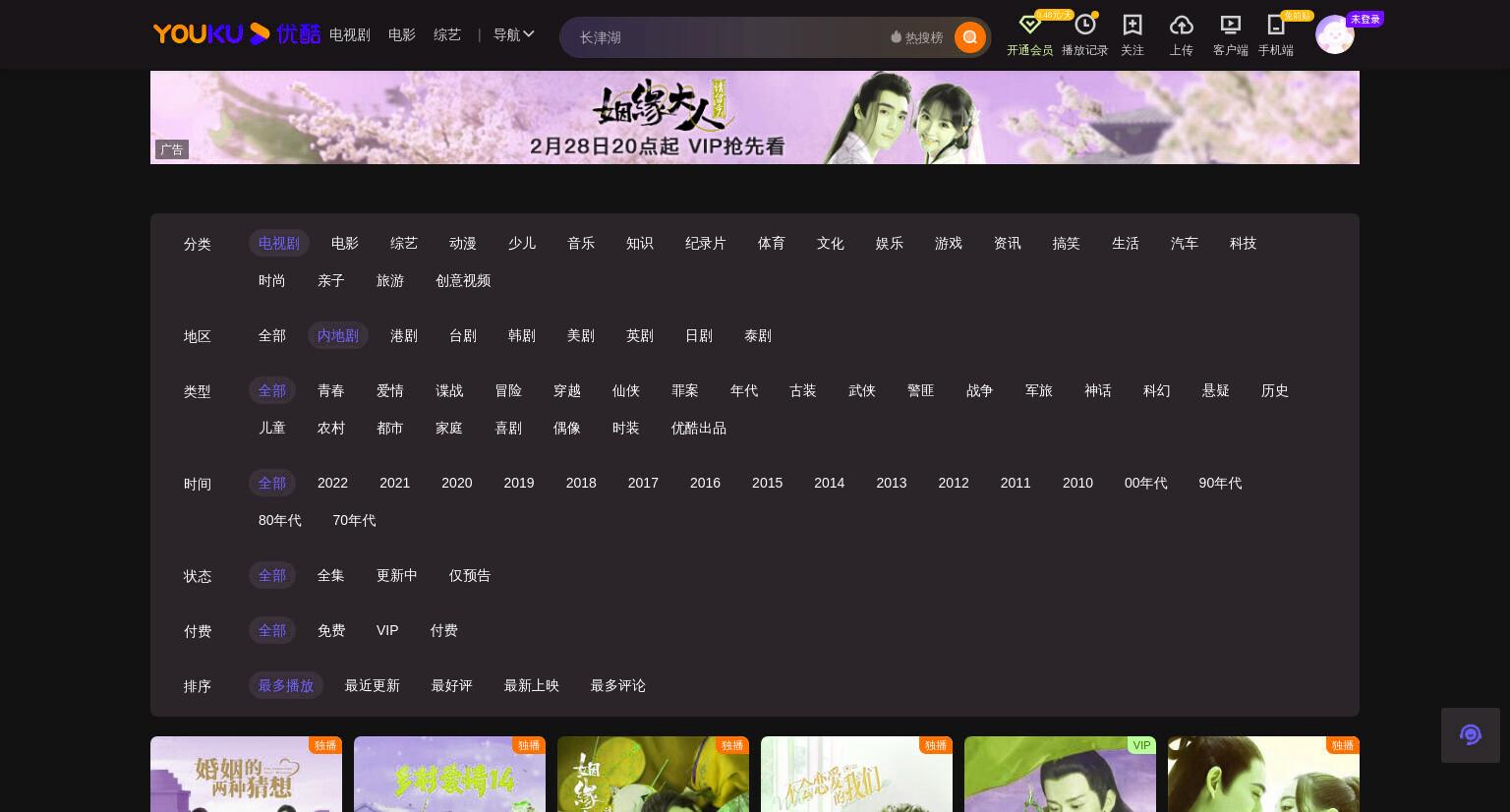
Task: Select 全部 in the region row
Action: click(272, 335)
